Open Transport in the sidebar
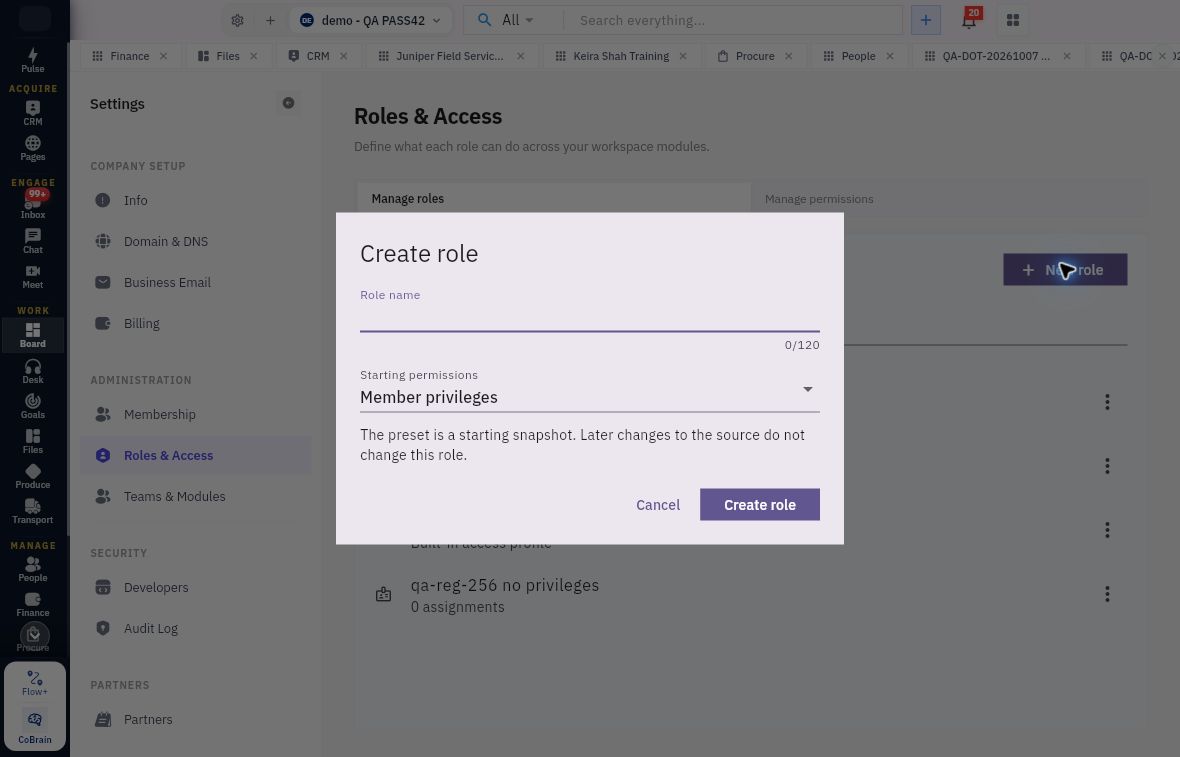 pos(32,512)
